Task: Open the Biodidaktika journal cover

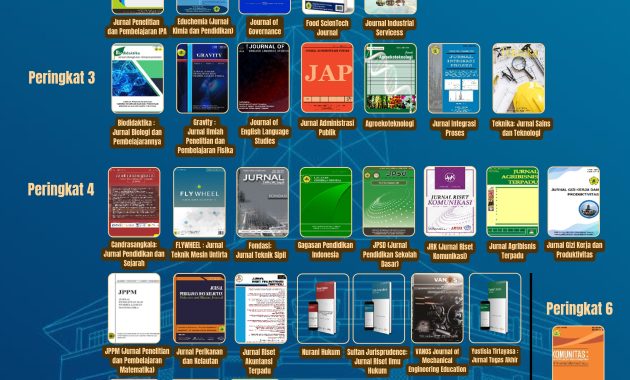Action: [137, 78]
